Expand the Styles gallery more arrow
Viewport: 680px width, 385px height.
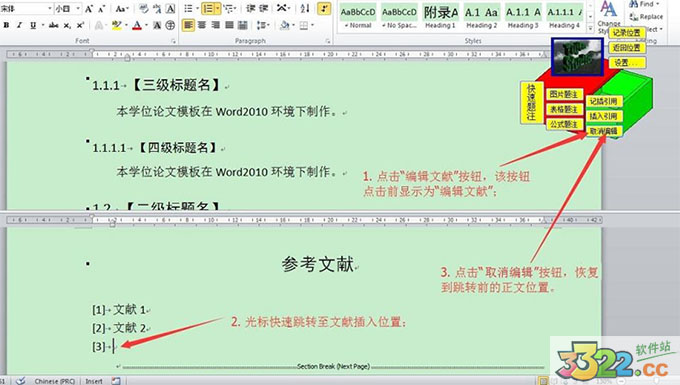point(590,28)
